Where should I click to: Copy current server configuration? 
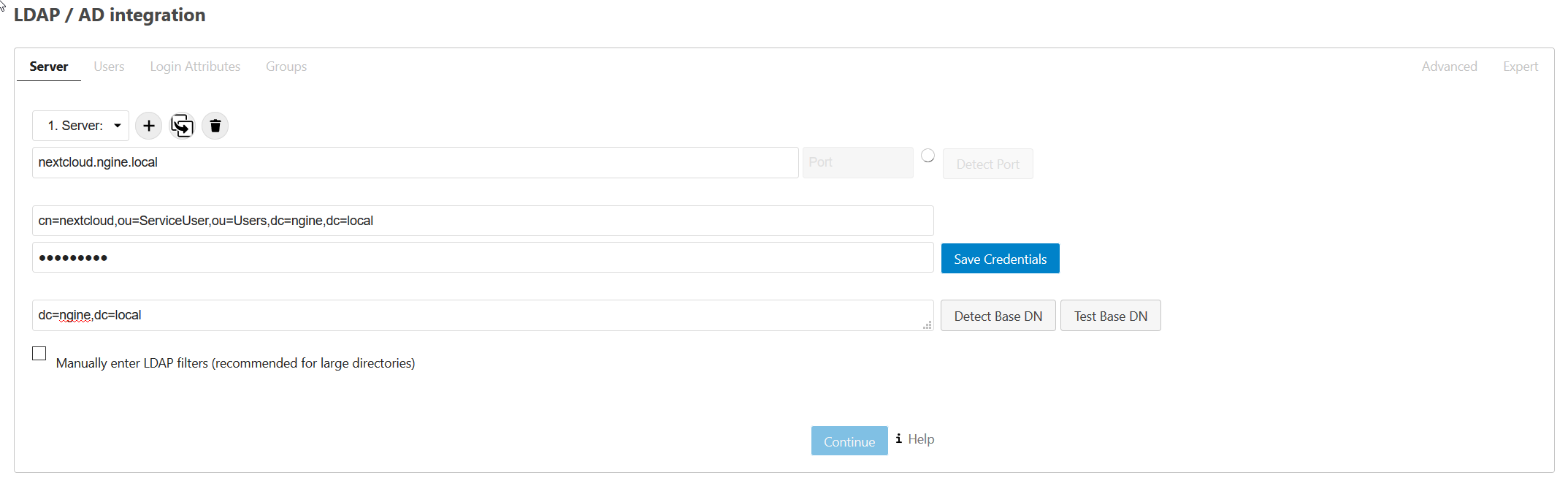click(x=182, y=126)
